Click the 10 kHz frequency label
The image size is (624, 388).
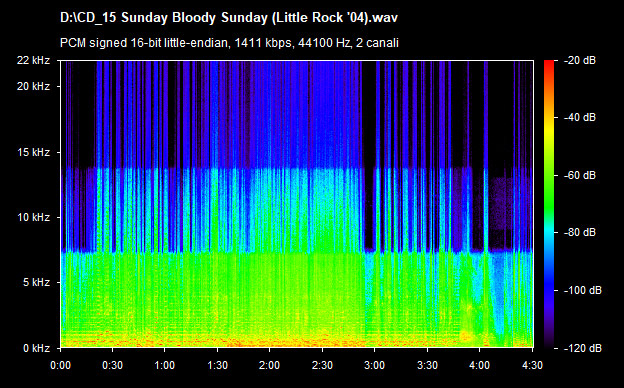(33, 217)
